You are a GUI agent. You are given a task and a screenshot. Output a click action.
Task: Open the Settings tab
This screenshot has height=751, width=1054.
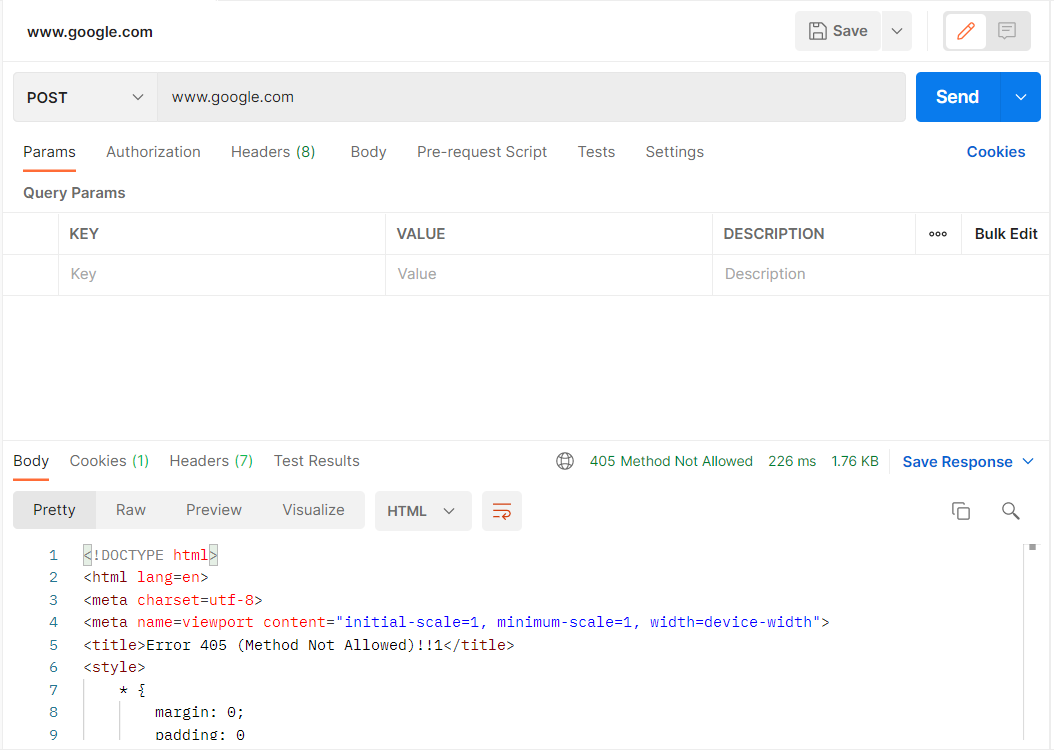click(x=674, y=152)
